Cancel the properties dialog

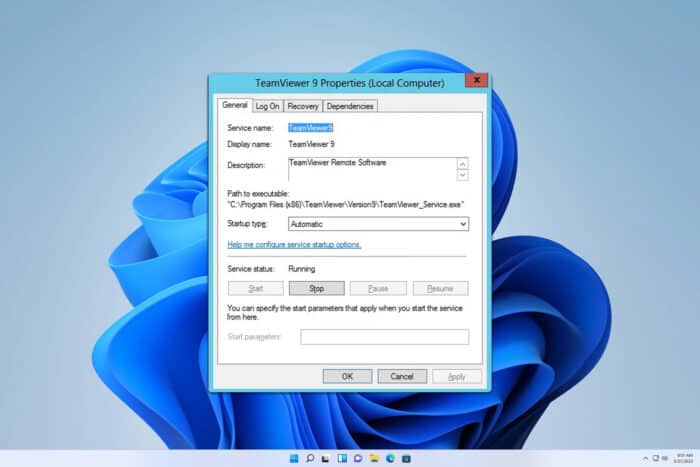402,376
